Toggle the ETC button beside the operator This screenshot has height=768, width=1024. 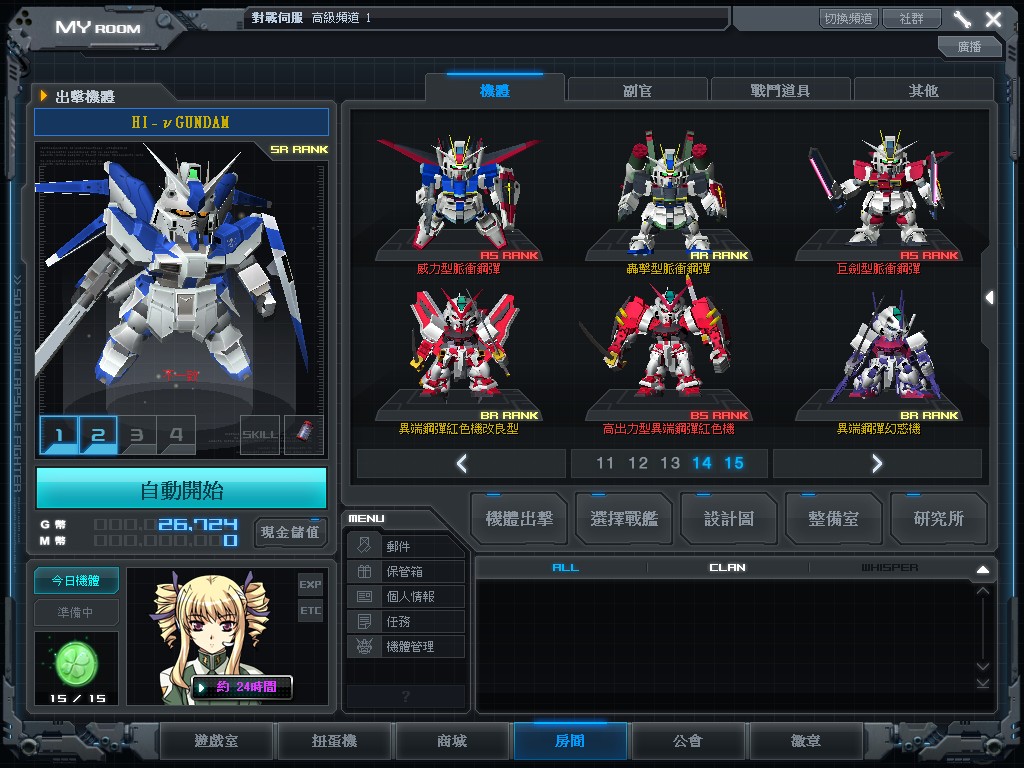310,610
